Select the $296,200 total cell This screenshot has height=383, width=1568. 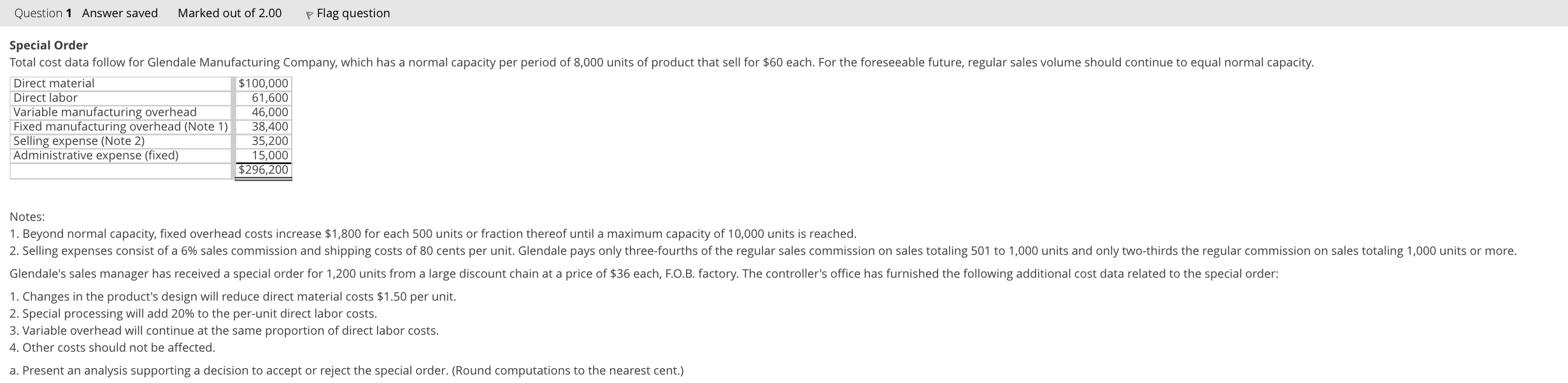tap(262, 170)
